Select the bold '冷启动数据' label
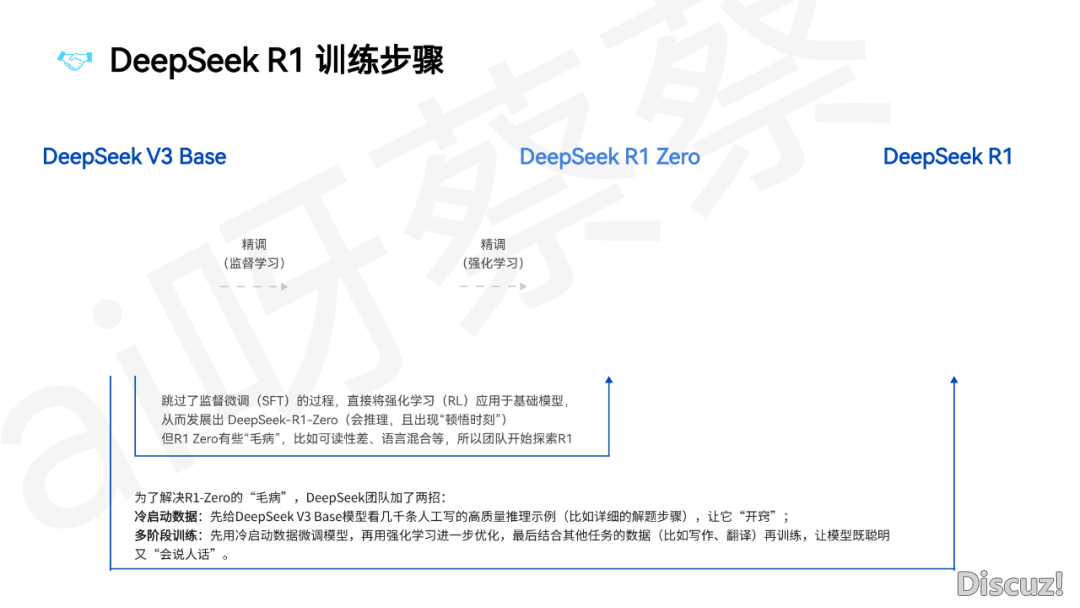Viewport: 1080px width, 608px height. [x=166, y=516]
